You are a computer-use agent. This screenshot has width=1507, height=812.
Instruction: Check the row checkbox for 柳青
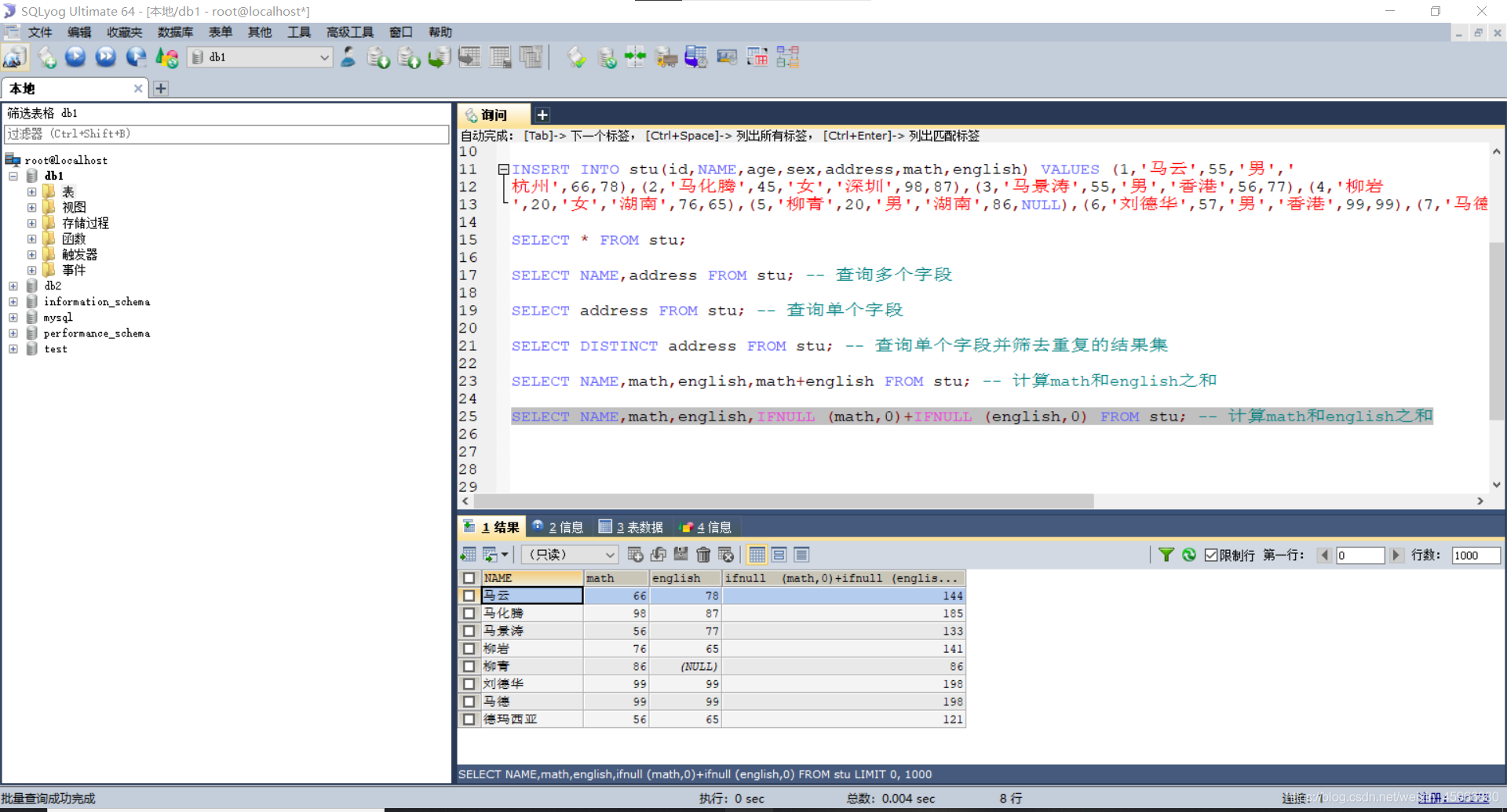(469, 666)
